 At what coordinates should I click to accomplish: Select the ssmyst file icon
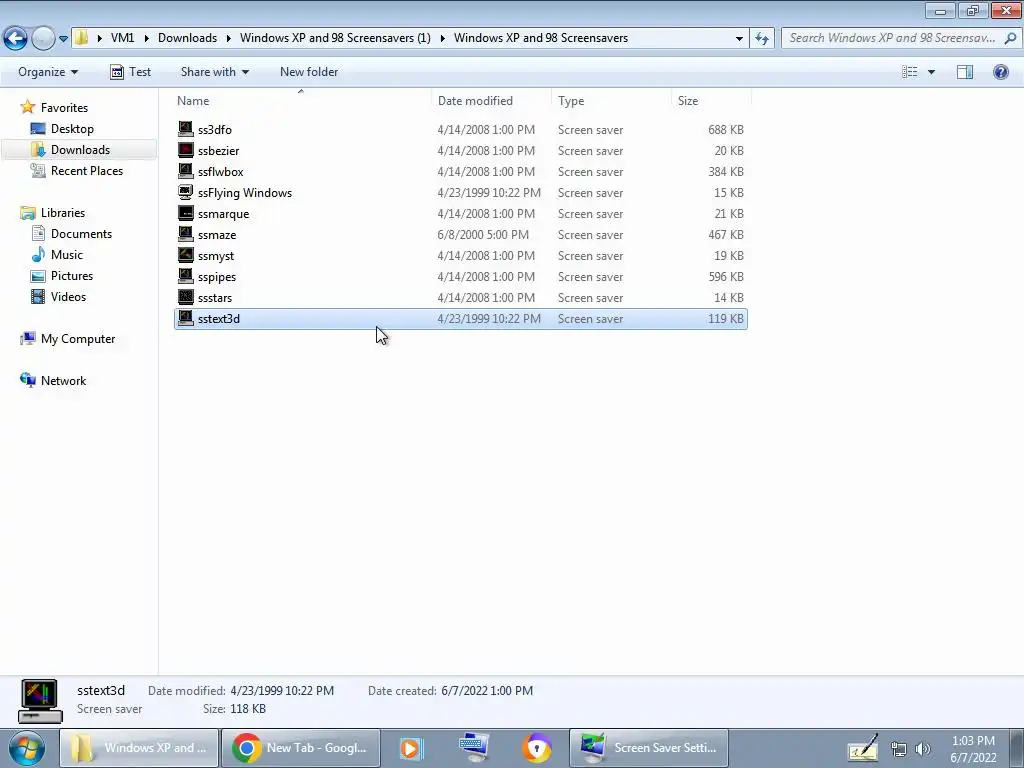click(186, 255)
